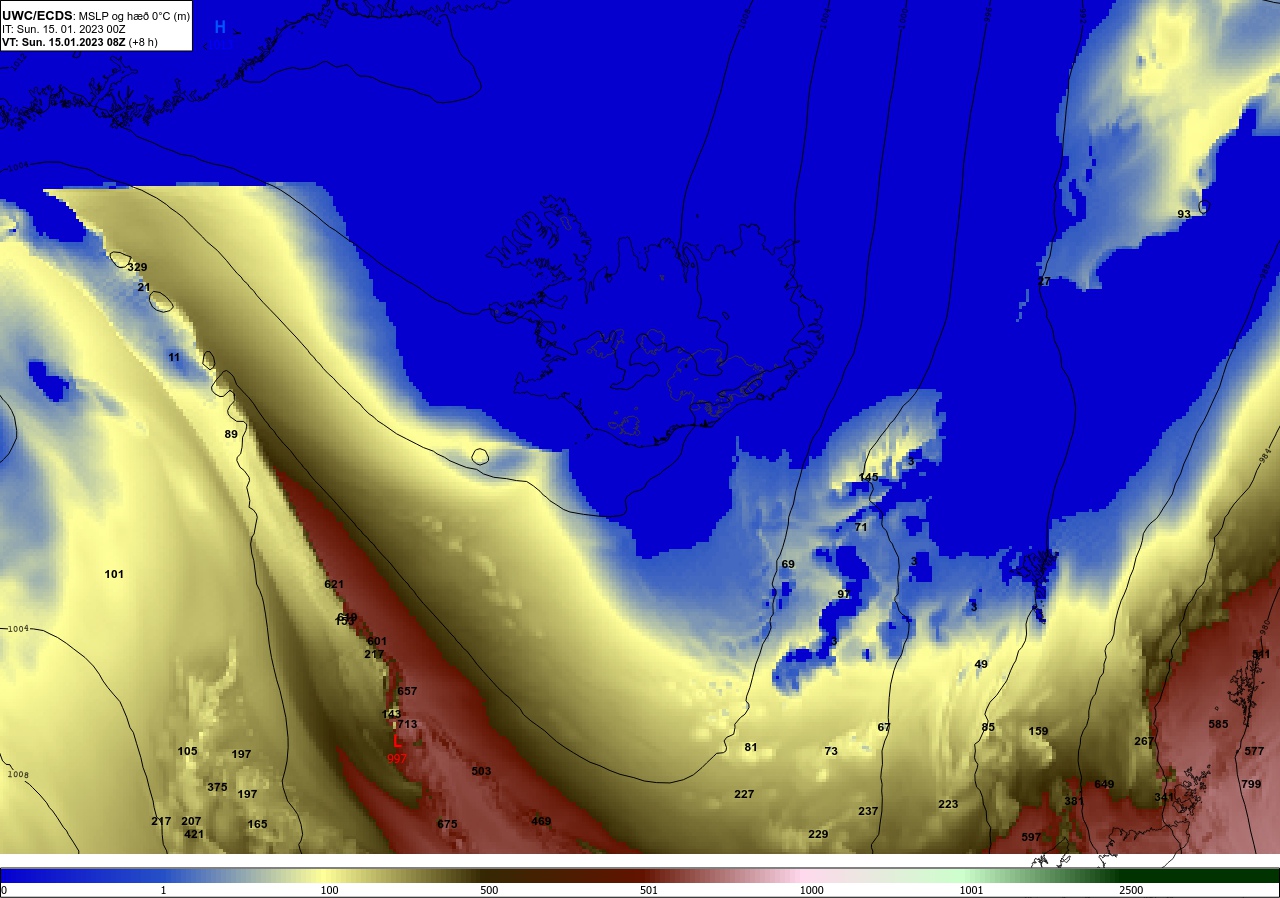Screen dimensions: 1280x898
Task: Click the map value 89
Action: [231, 434]
